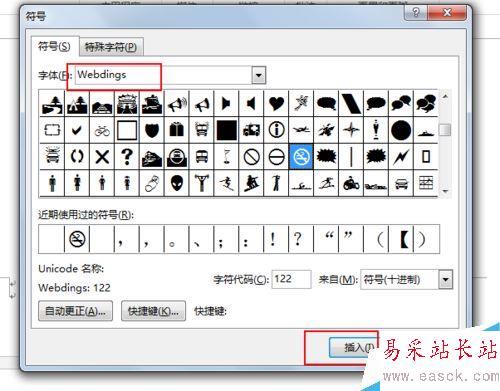Select the check mark symbol

tap(77, 130)
